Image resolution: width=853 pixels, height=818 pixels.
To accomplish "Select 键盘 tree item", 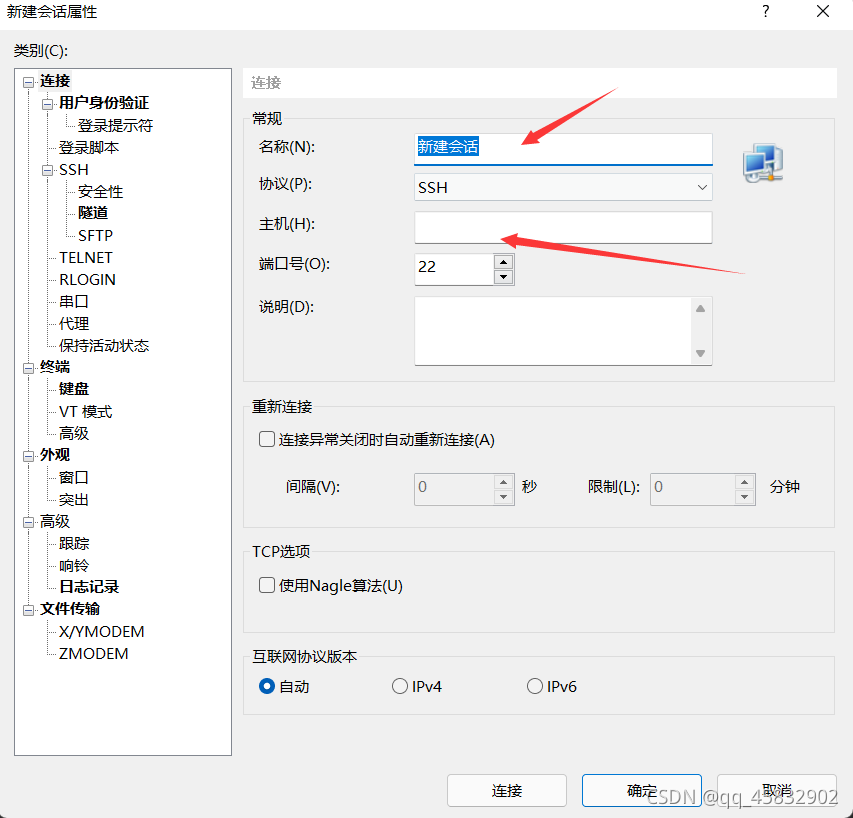I will click(73, 389).
